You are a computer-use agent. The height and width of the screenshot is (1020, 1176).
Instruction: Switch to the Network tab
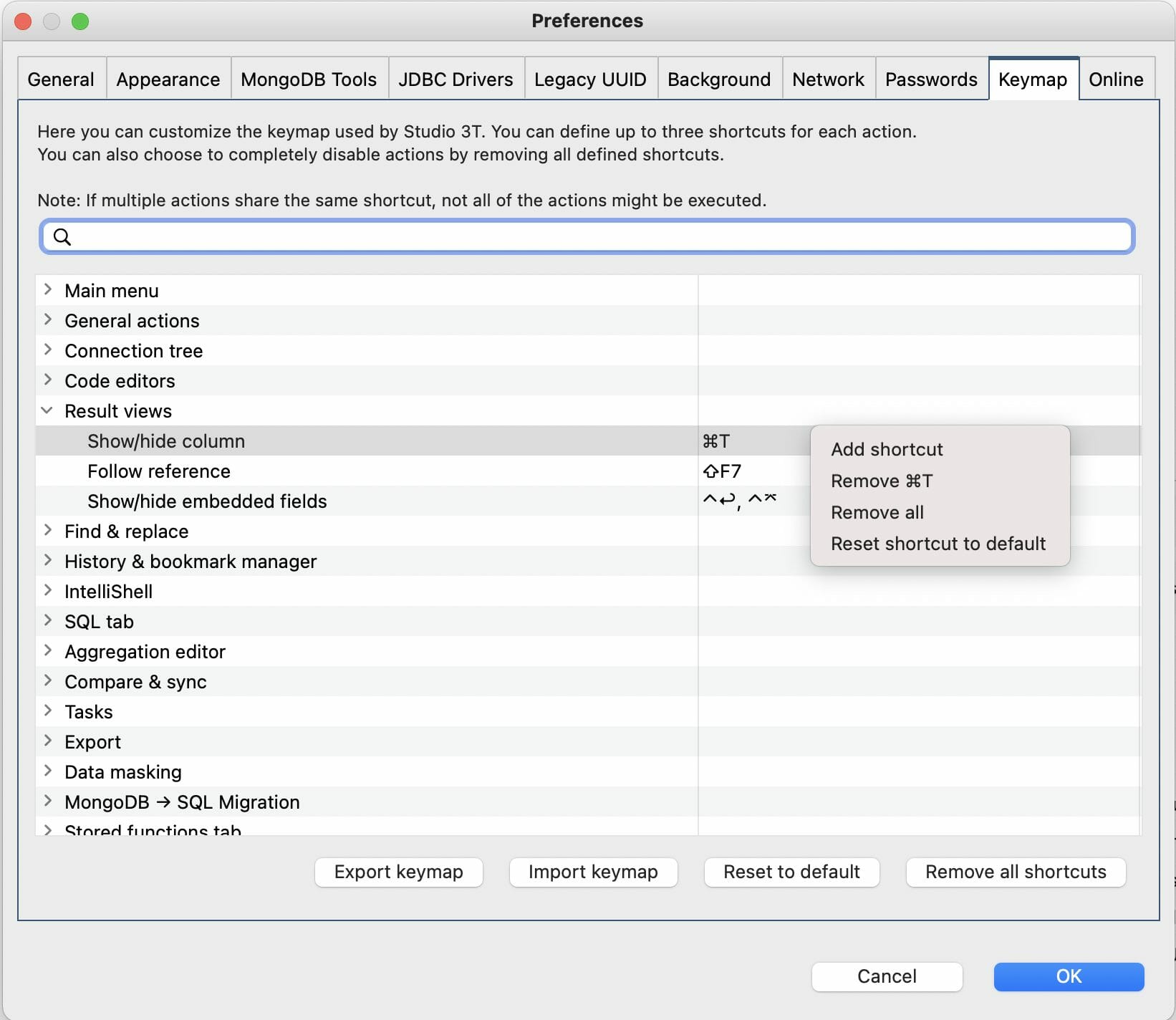click(828, 79)
